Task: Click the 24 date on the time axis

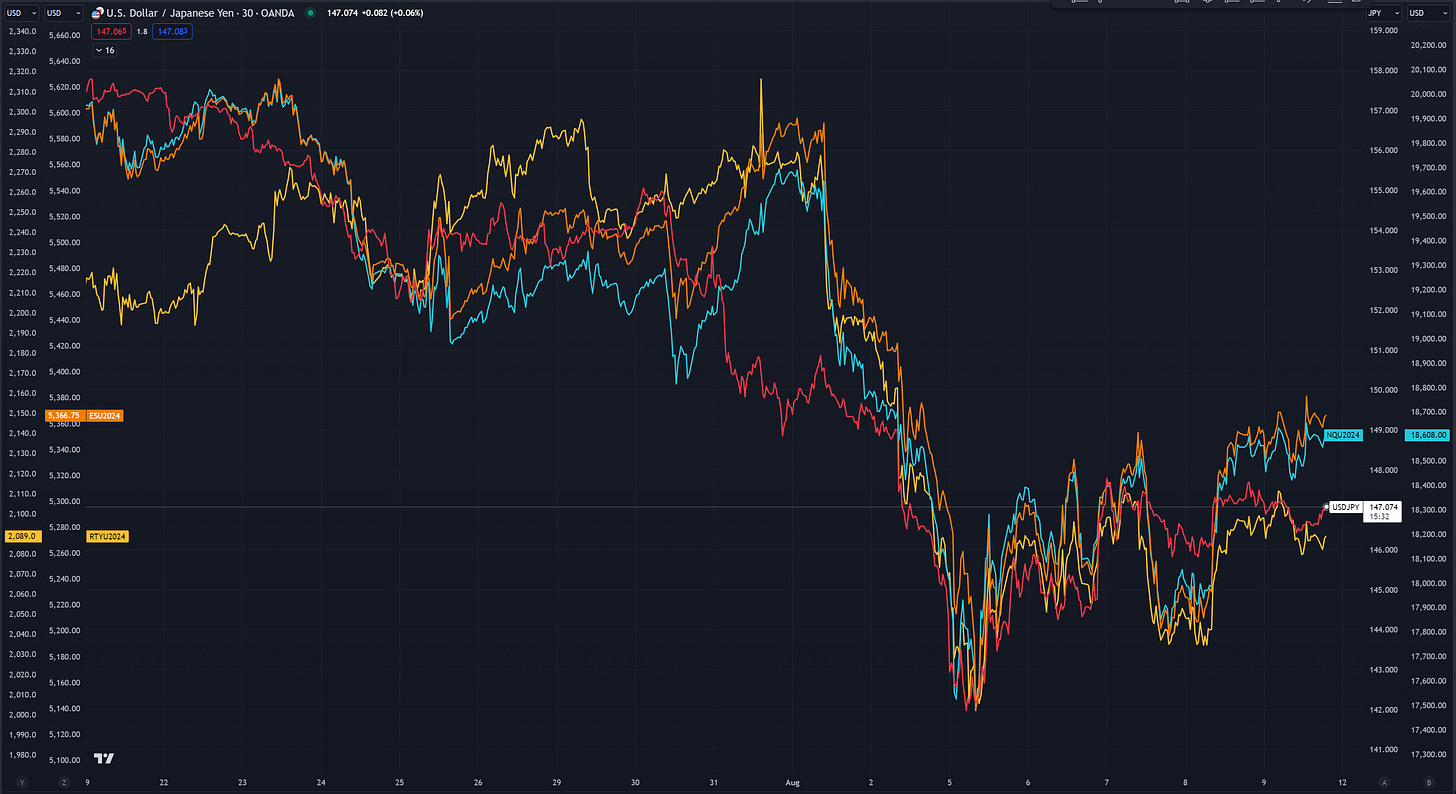Action: point(321,782)
